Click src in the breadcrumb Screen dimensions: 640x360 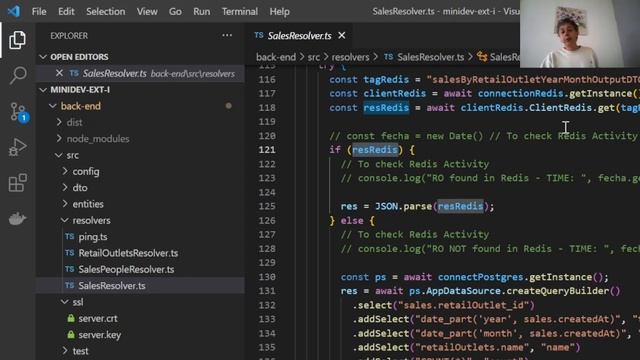click(x=313, y=57)
